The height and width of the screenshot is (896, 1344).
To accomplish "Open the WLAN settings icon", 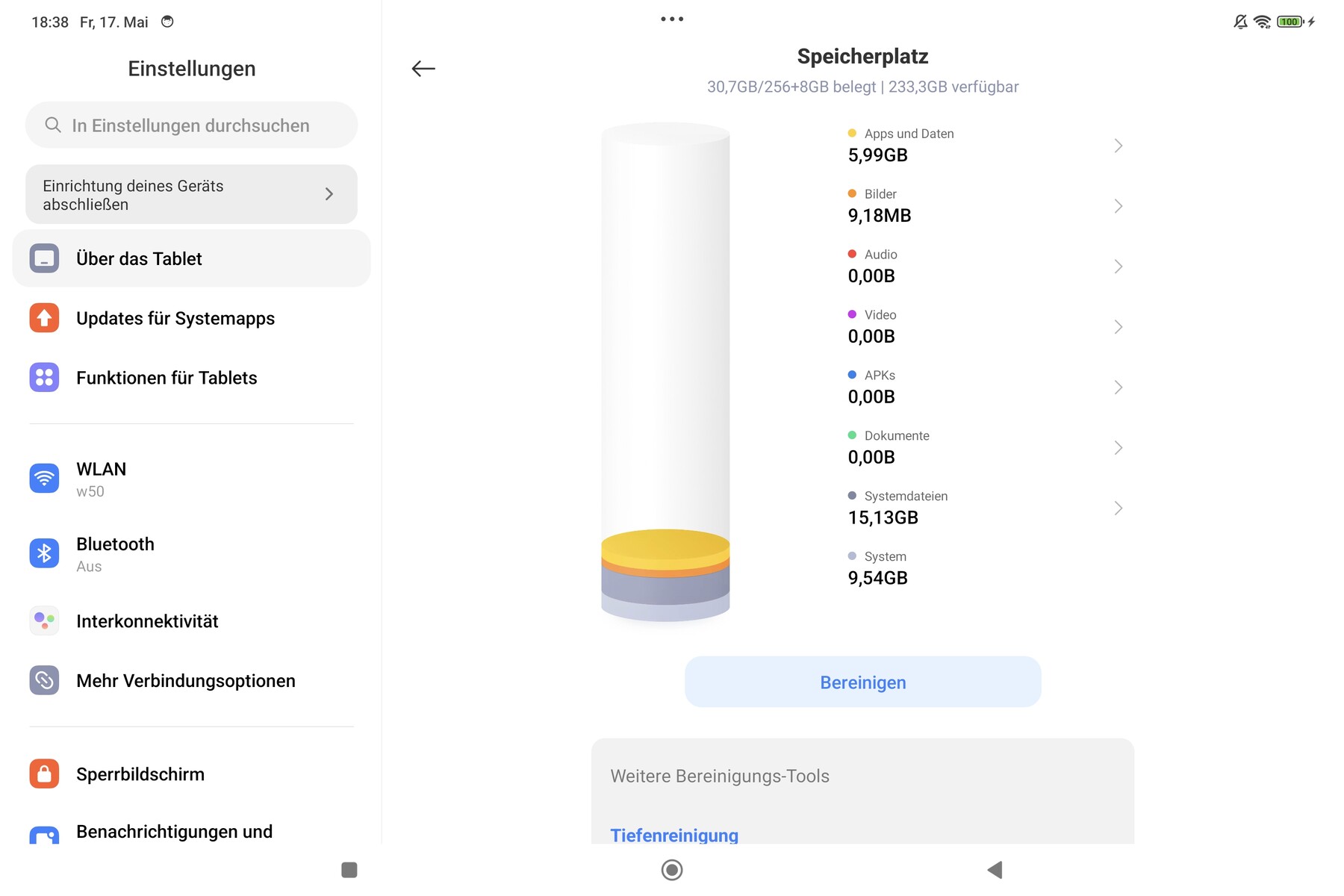I will (x=44, y=479).
